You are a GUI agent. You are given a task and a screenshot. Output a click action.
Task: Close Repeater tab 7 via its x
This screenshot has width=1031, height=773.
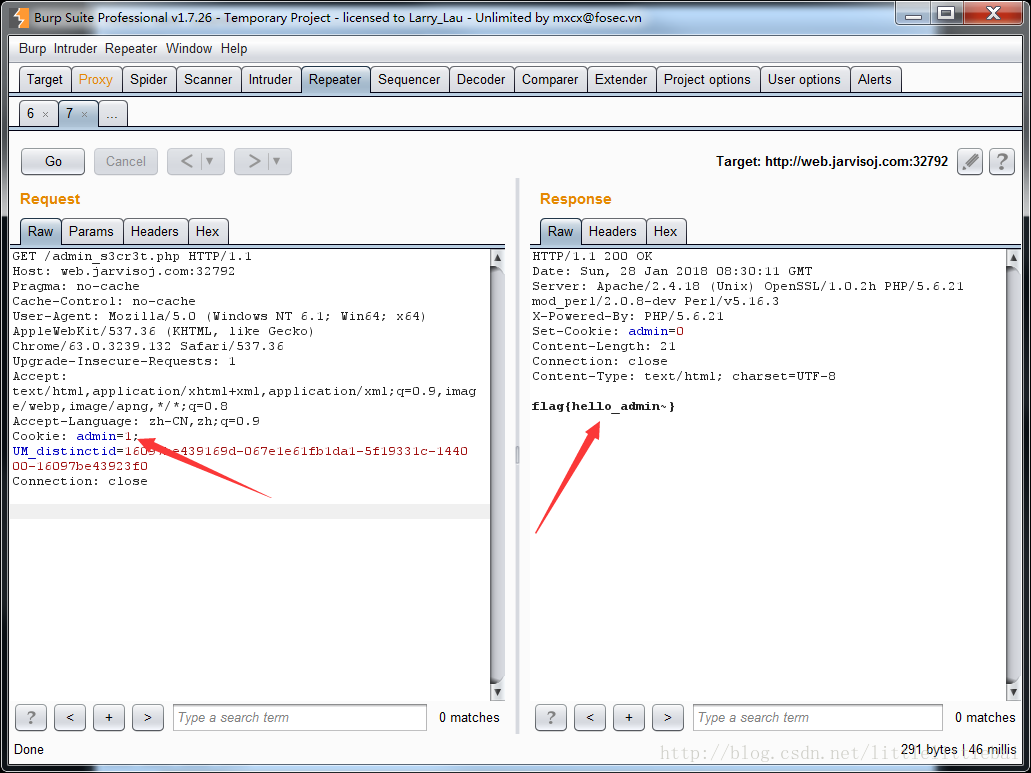point(84,114)
